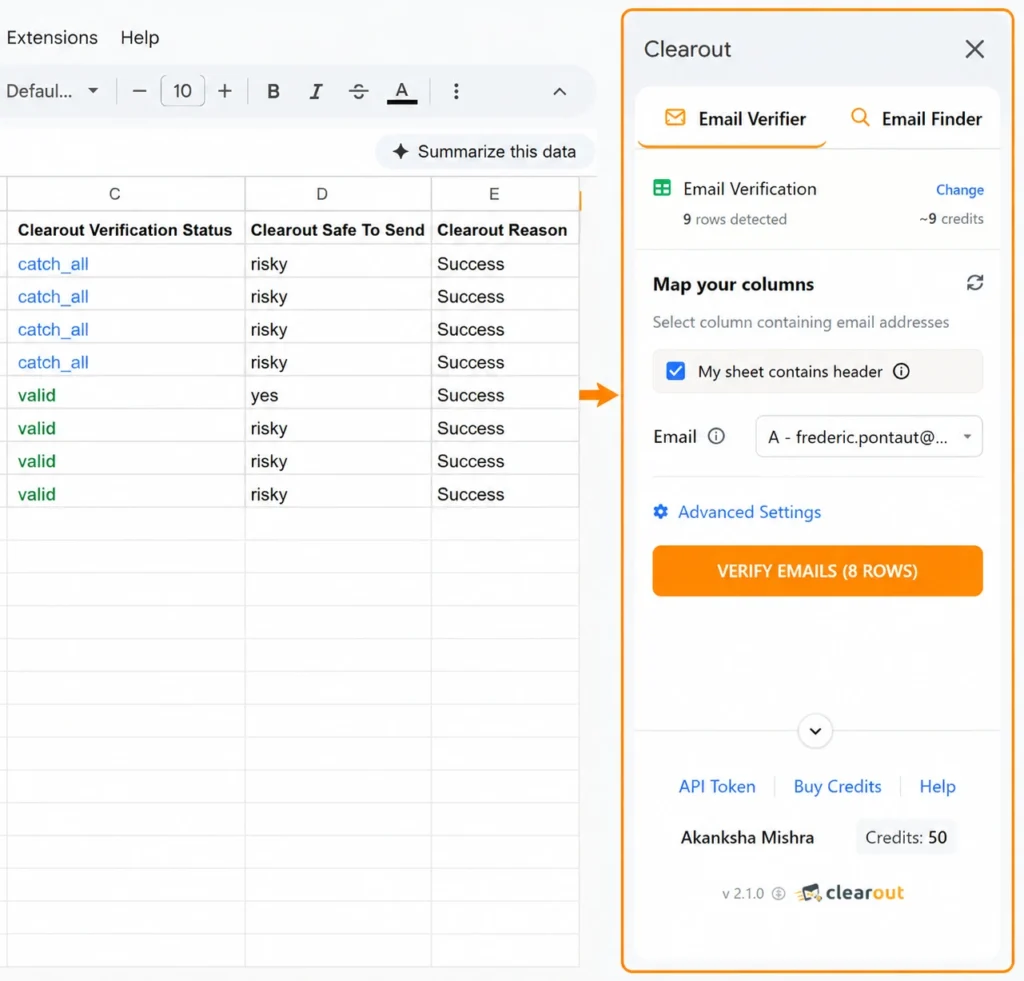This screenshot has height=981, width=1024.
Task: Select Clearout Verification Status header cell
Action: coord(125,230)
